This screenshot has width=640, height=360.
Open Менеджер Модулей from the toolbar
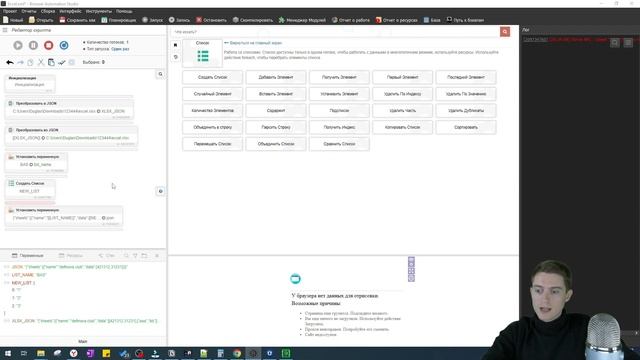(x=302, y=20)
